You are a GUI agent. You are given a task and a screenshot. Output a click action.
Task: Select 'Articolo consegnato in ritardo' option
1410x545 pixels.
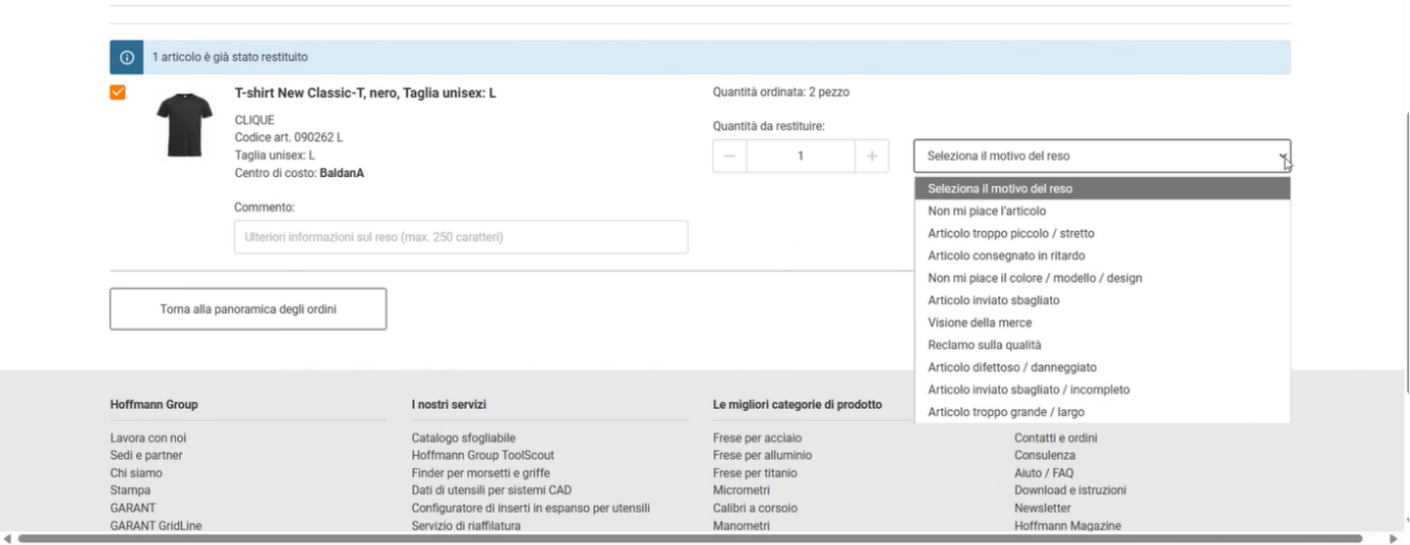[1006, 256]
